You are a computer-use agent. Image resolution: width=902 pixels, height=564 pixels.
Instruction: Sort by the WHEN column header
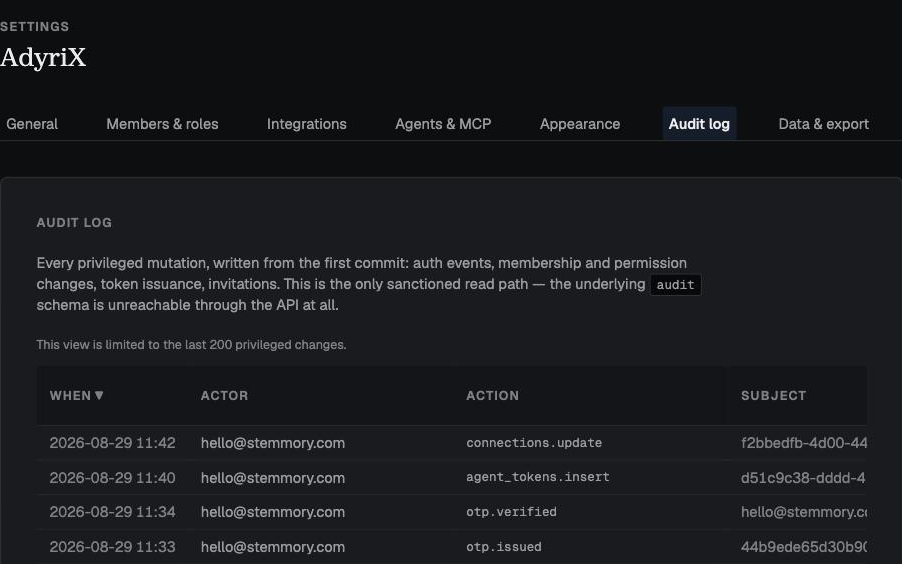[77, 395]
